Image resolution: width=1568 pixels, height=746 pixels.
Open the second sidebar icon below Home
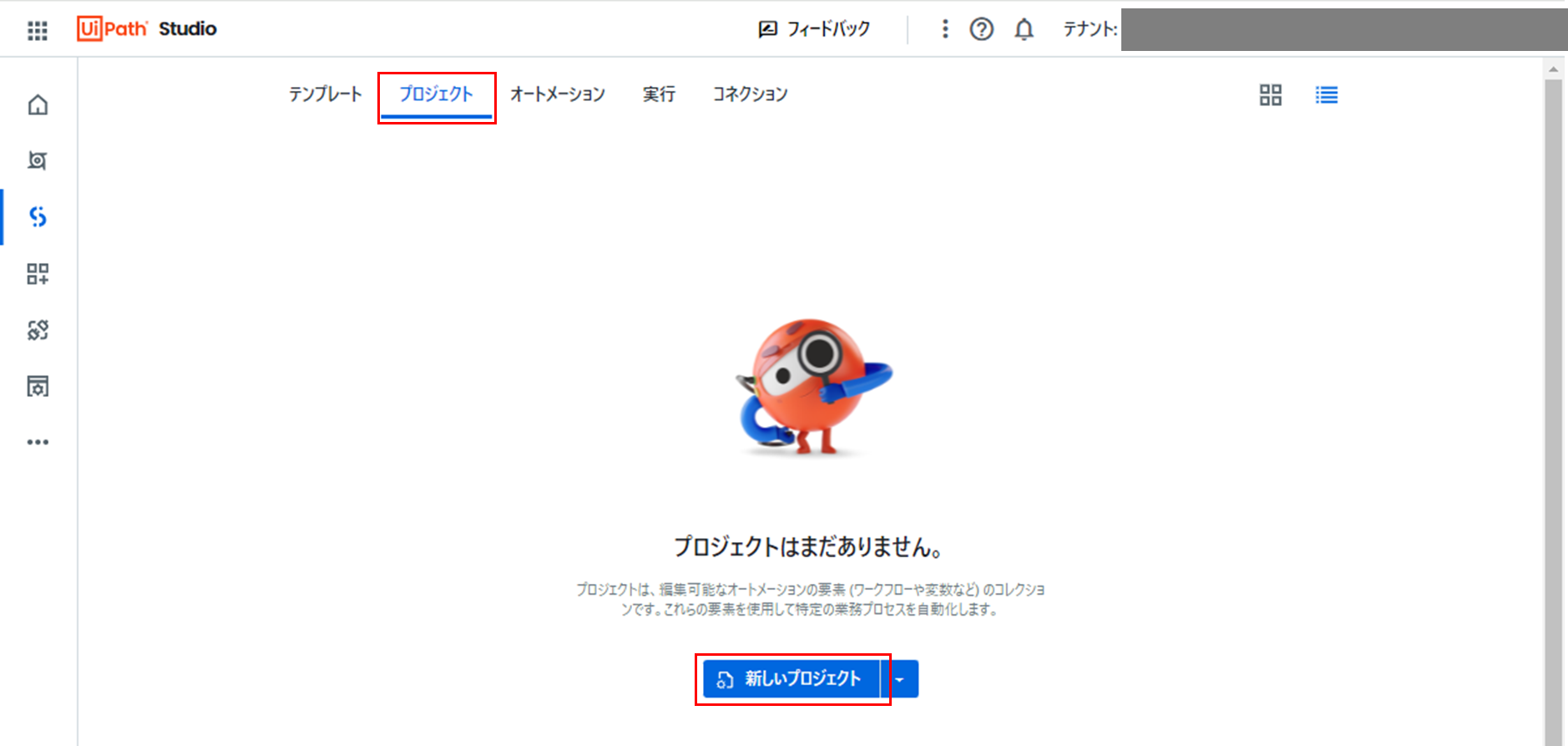pyautogui.click(x=38, y=160)
